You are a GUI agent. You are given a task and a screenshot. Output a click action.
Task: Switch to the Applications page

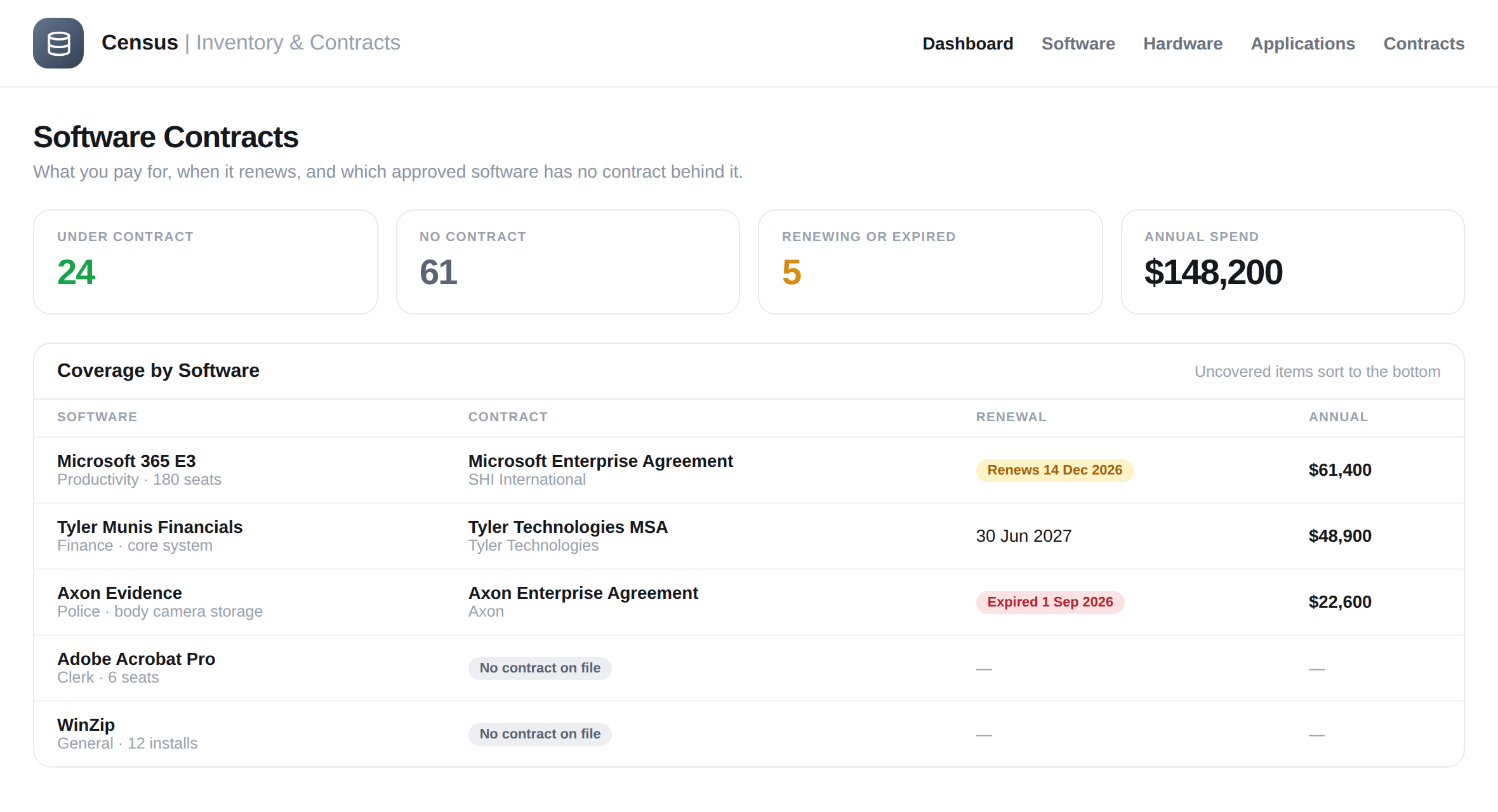click(1302, 43)
